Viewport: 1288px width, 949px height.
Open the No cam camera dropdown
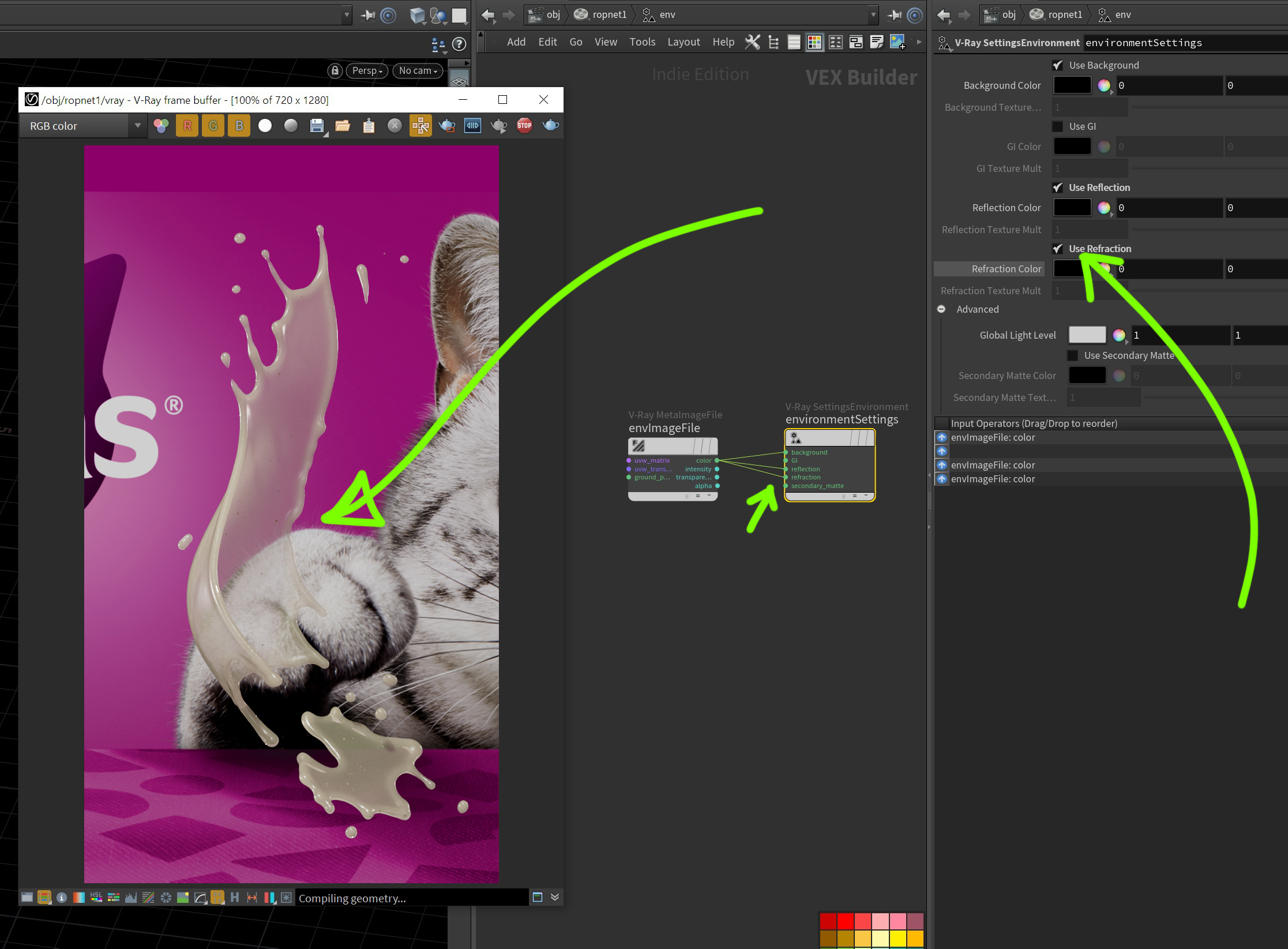[418, 70]
